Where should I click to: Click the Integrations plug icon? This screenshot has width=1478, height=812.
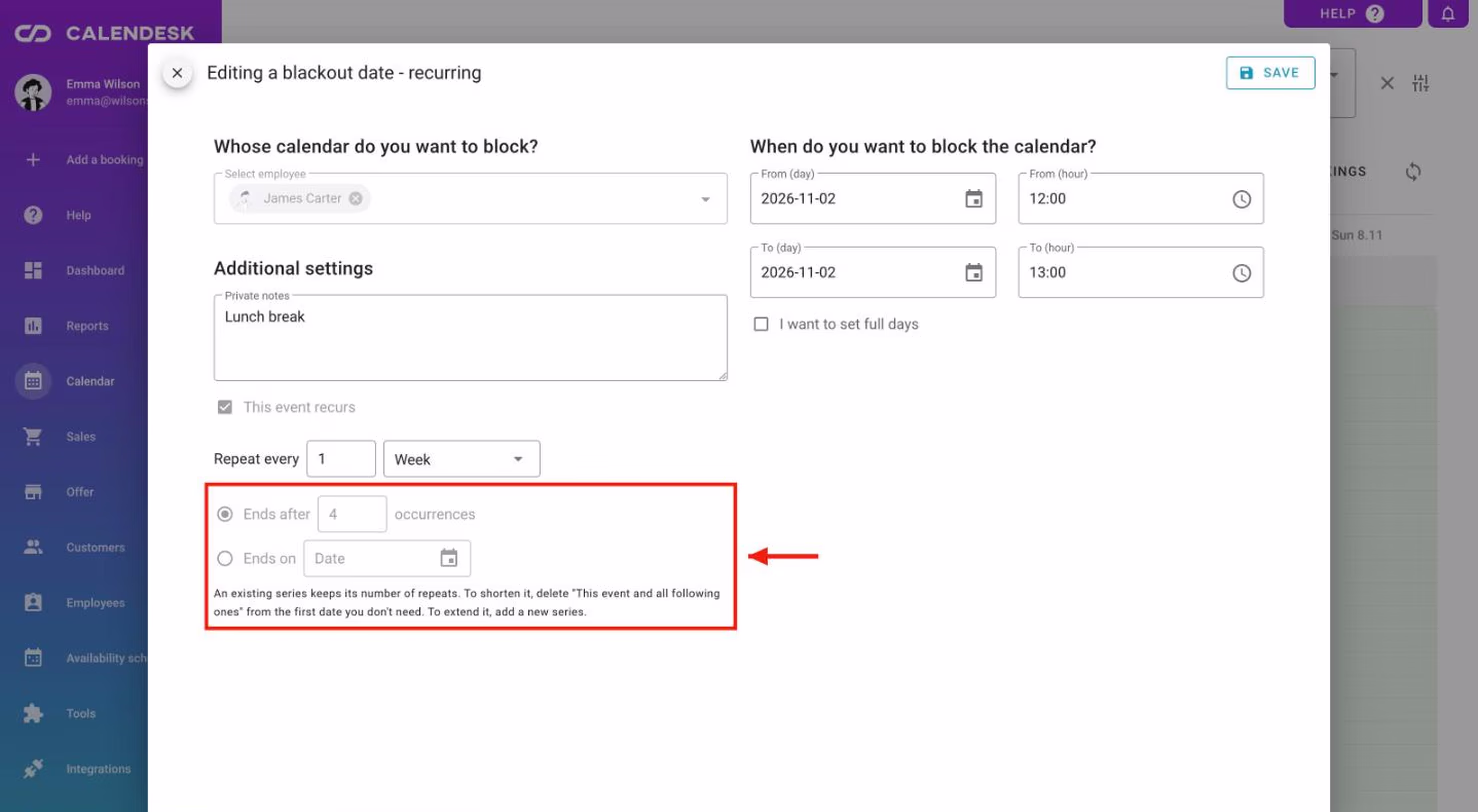click(x=33, y=769)
